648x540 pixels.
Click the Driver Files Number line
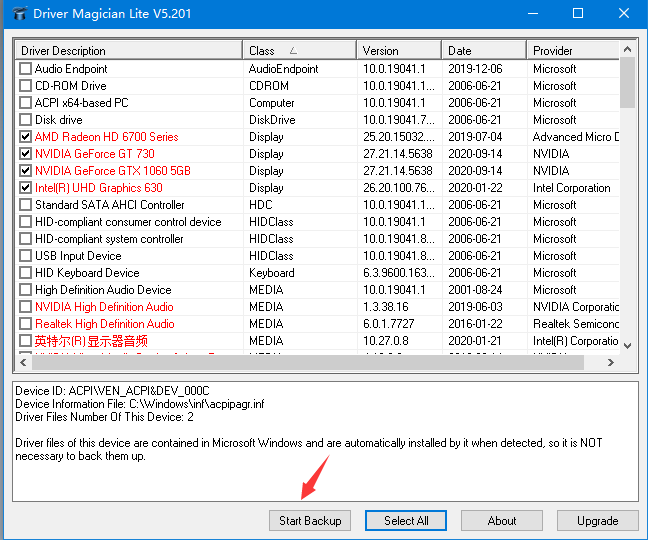click(104, 417)
